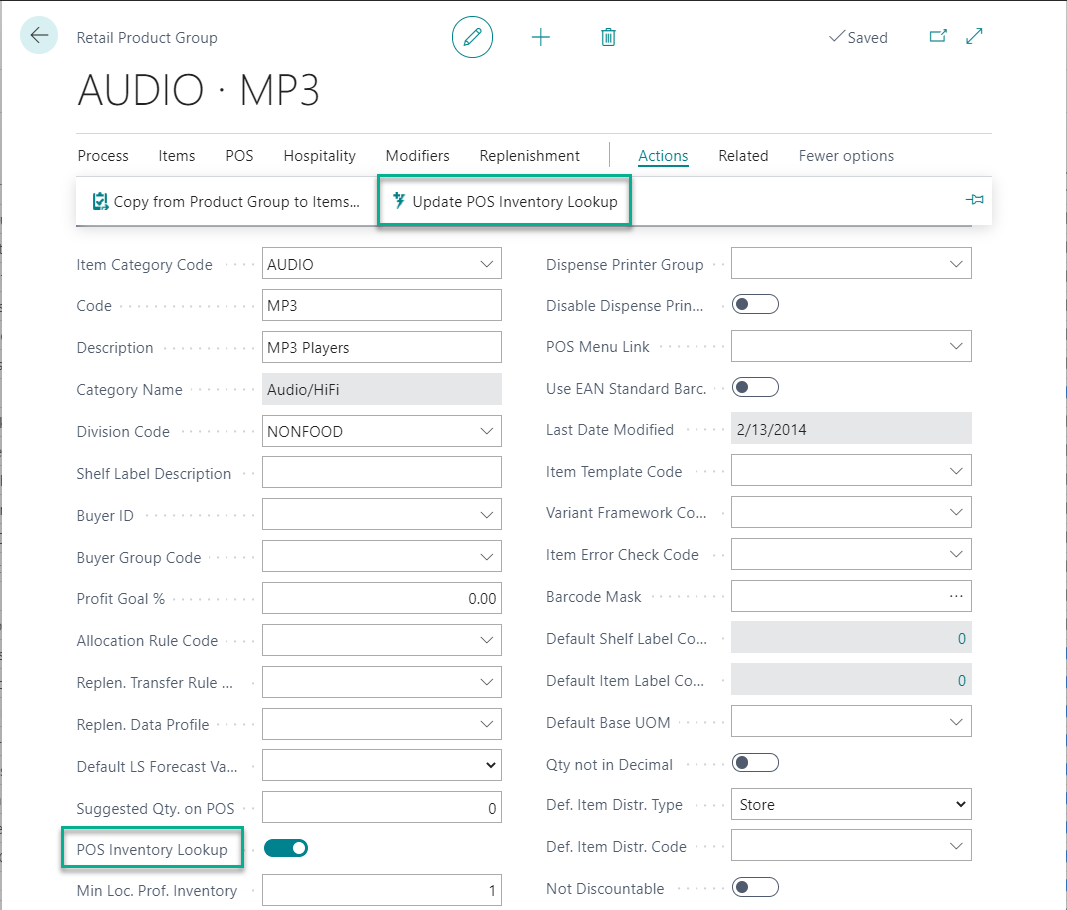Click the trash delete icon

[608, 37]
